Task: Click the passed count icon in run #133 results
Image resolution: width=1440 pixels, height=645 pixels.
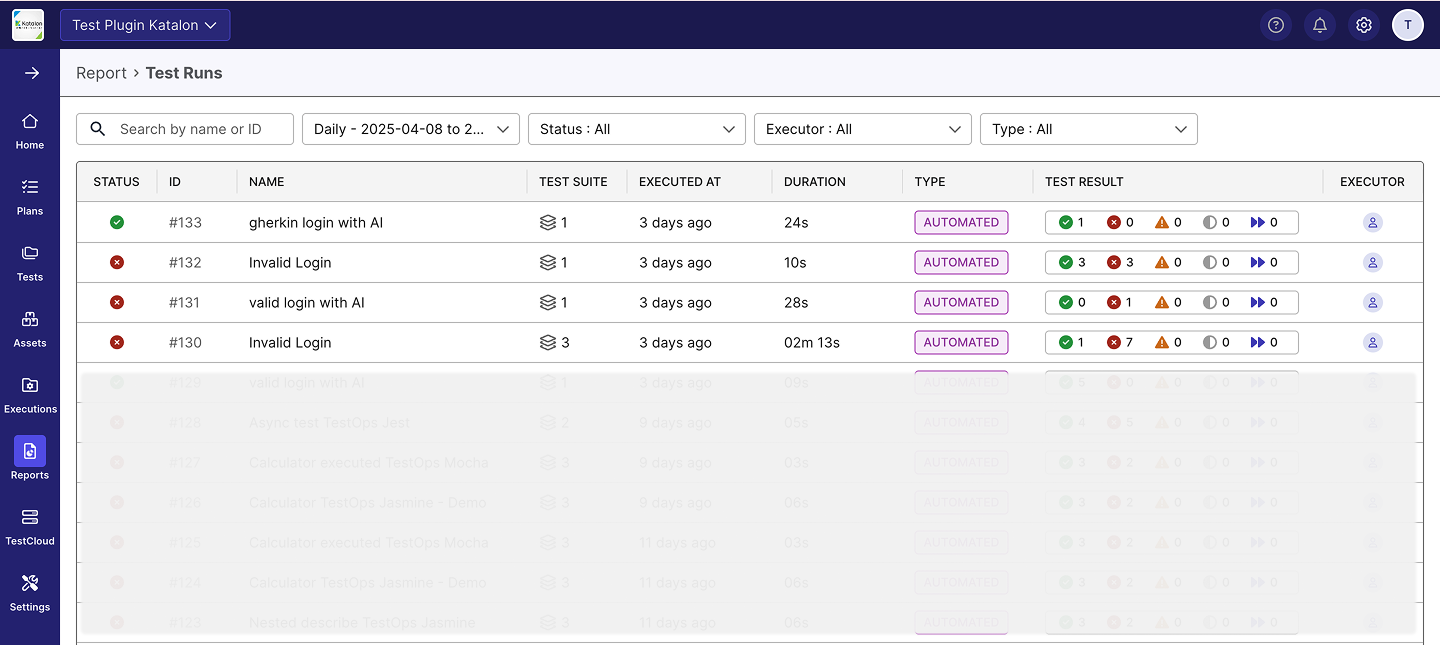Action: coord(1065,222)
